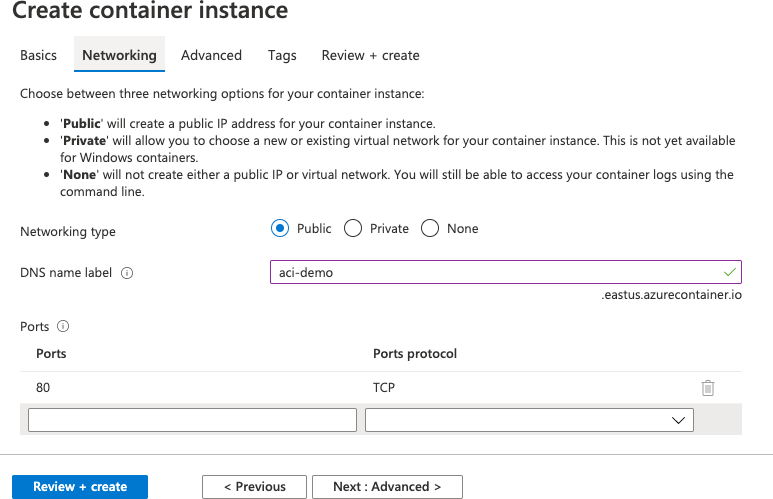
Task: Open the Advanced tab
Action: 211,55
